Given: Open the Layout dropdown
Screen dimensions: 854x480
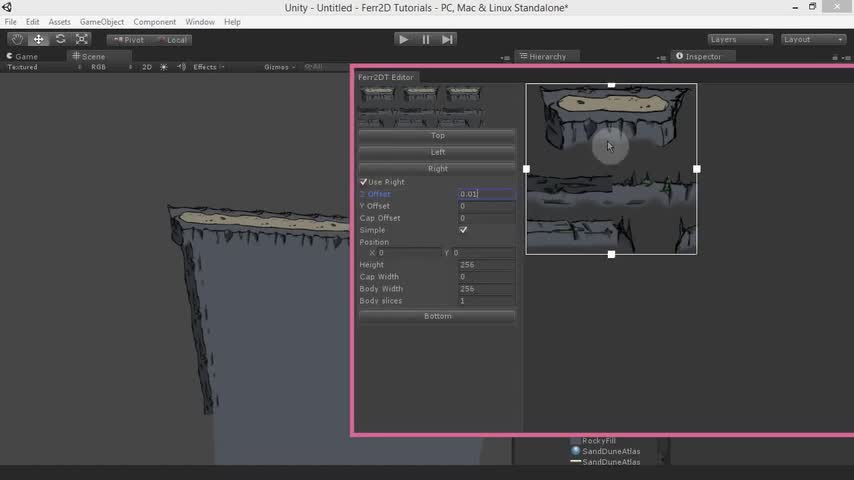Looking at the screenshot, I should point(813,39).
